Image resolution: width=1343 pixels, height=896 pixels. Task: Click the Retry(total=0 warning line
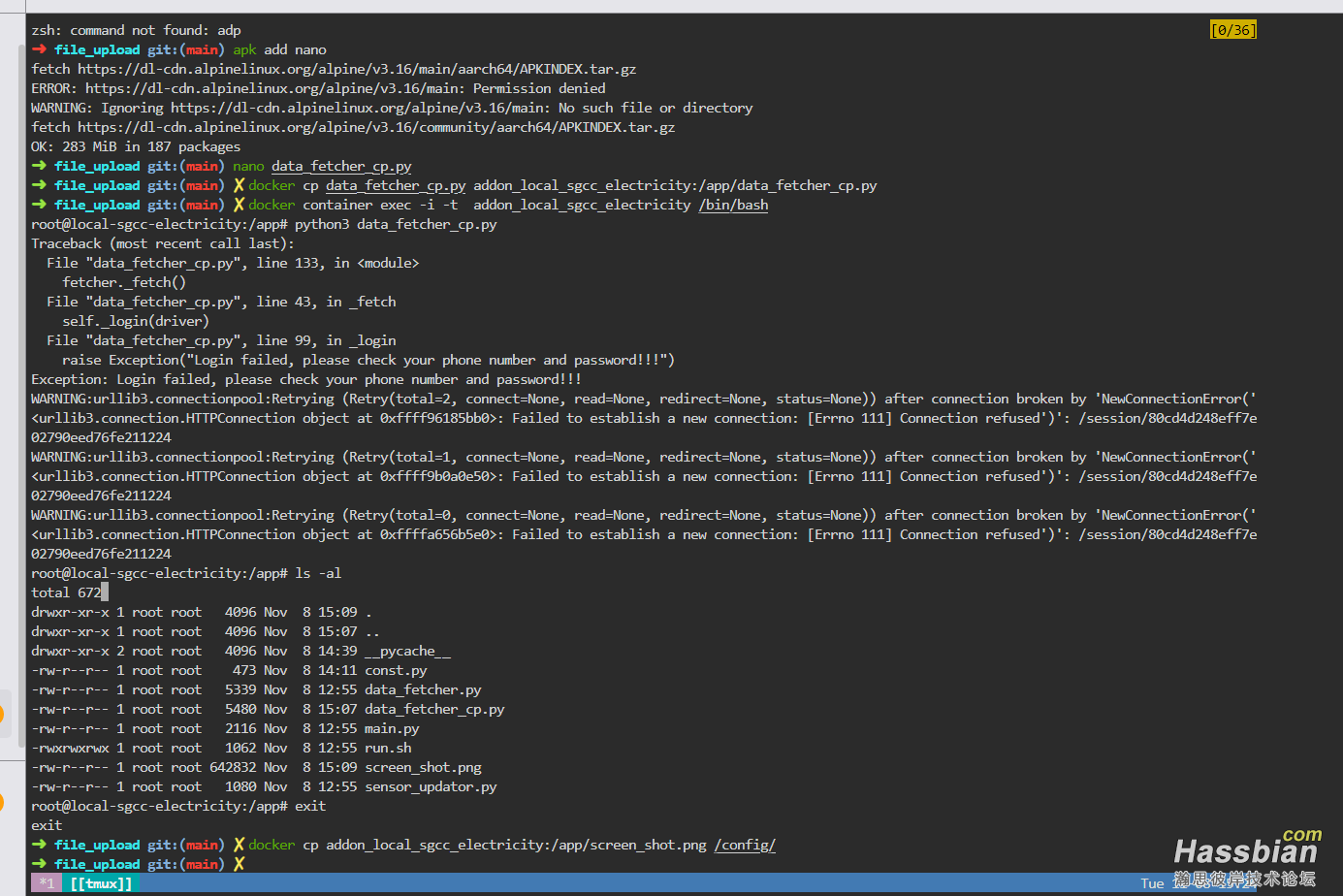coord(644,515)
